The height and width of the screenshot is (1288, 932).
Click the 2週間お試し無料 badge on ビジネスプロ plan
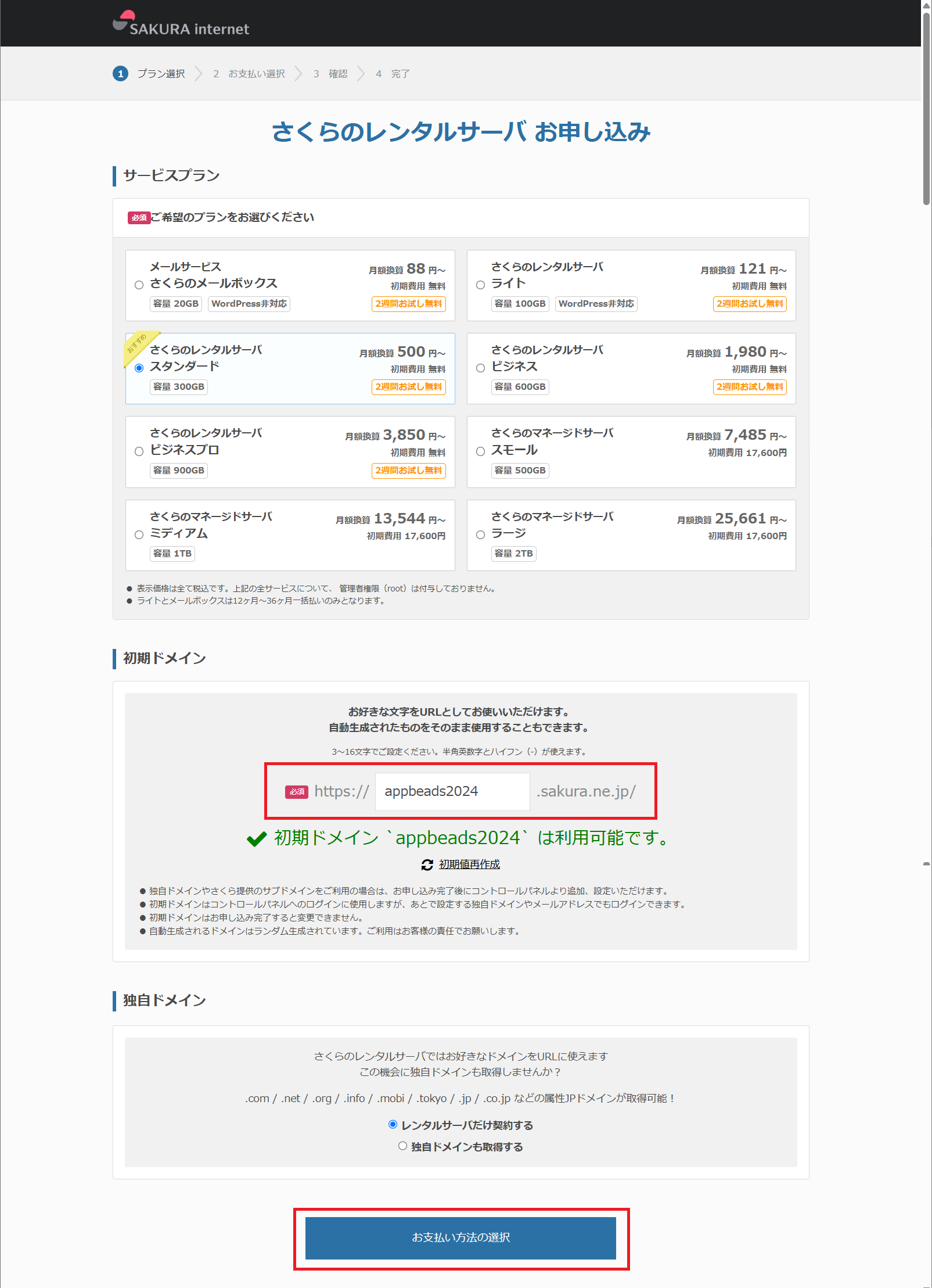point(409,471)
